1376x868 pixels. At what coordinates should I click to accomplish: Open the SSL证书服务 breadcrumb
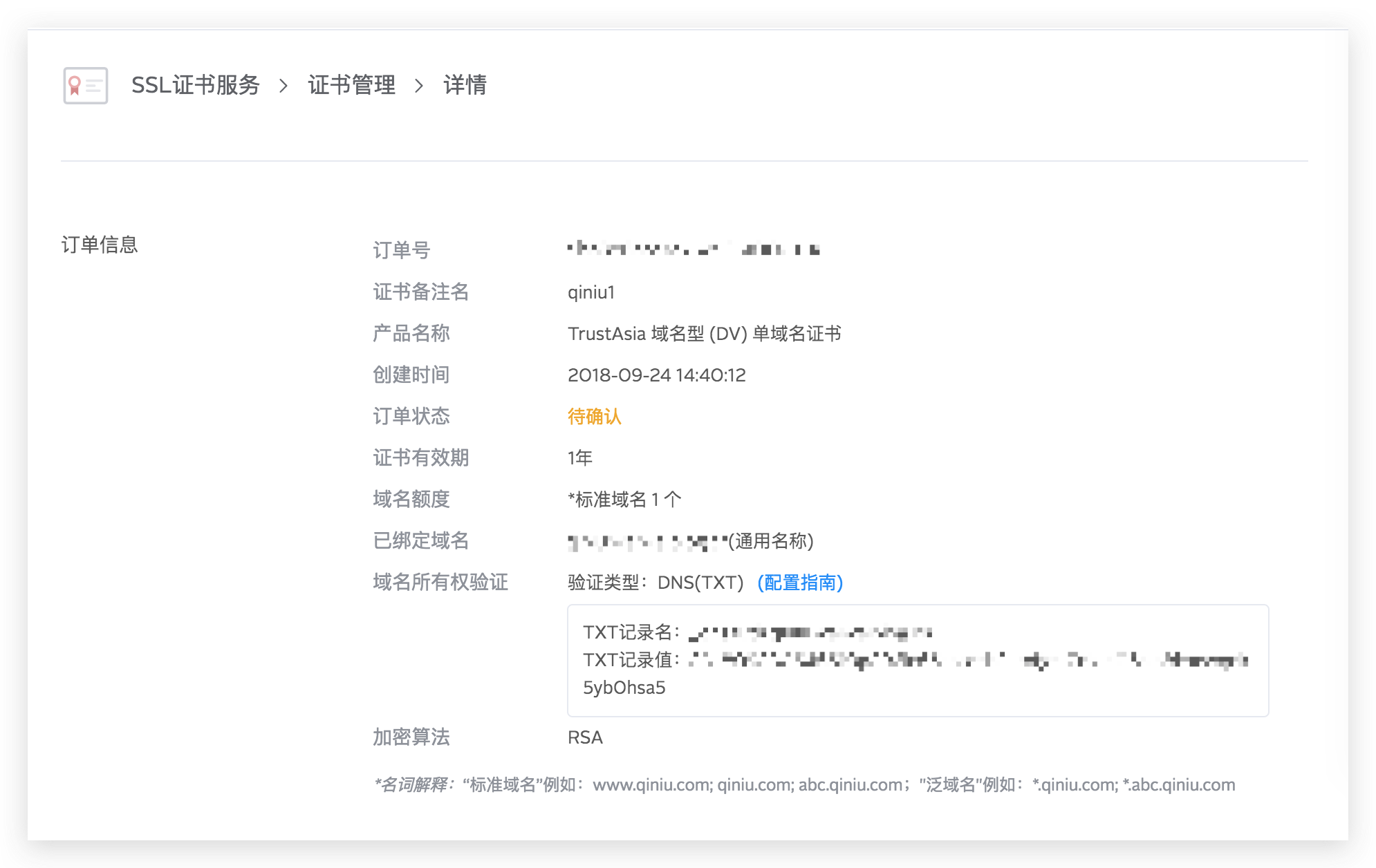tap(196, 85)
